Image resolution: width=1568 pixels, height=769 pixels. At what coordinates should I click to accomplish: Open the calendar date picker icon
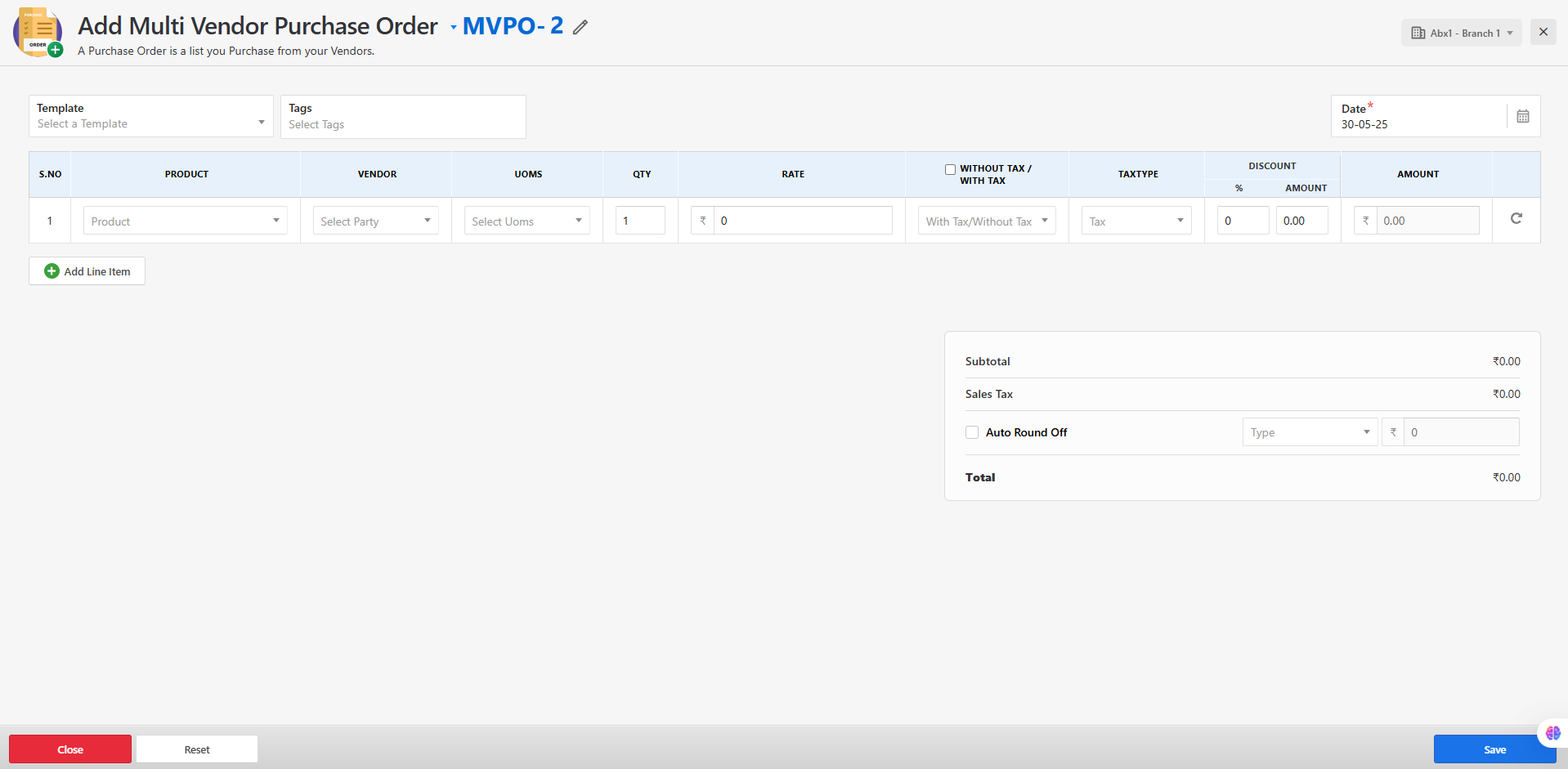(1522, 116)
